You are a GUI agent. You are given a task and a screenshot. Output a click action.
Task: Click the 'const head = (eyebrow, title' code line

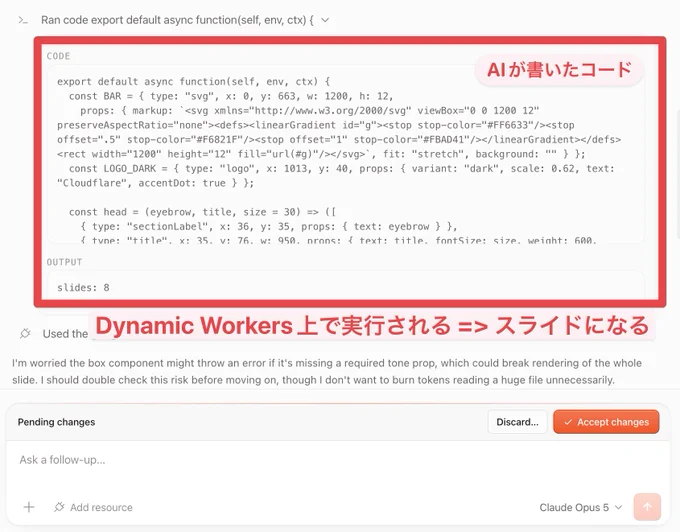[202, 212]
